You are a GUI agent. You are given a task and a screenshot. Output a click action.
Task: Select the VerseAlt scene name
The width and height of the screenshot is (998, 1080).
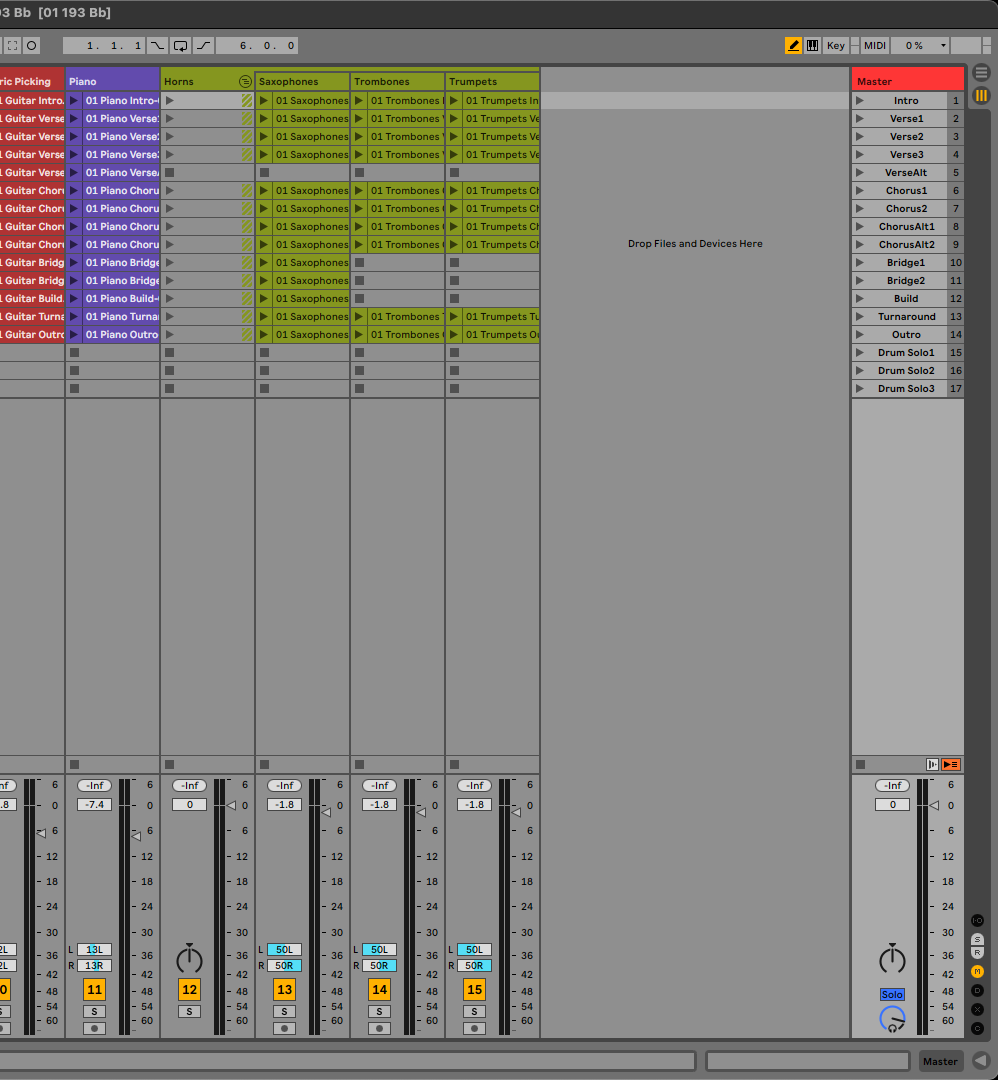tap(906, 173)
